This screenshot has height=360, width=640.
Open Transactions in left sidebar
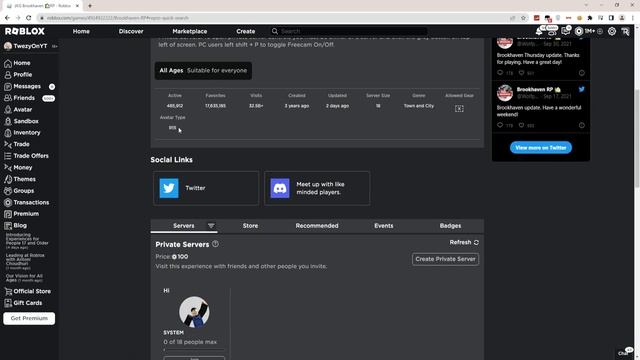27,202
